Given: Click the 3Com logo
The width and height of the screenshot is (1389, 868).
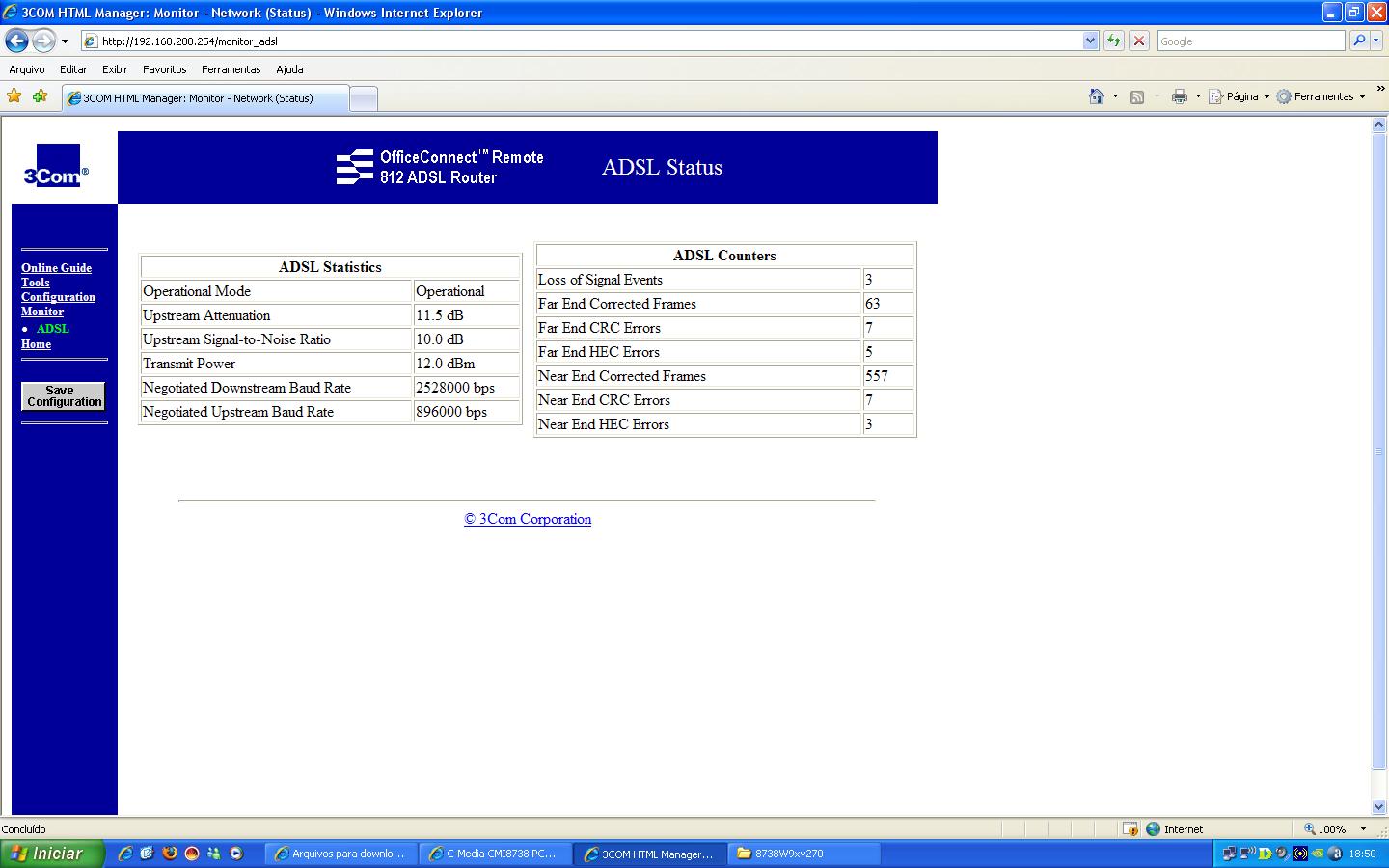Looking at the screenshot, I should click(57, 166).
